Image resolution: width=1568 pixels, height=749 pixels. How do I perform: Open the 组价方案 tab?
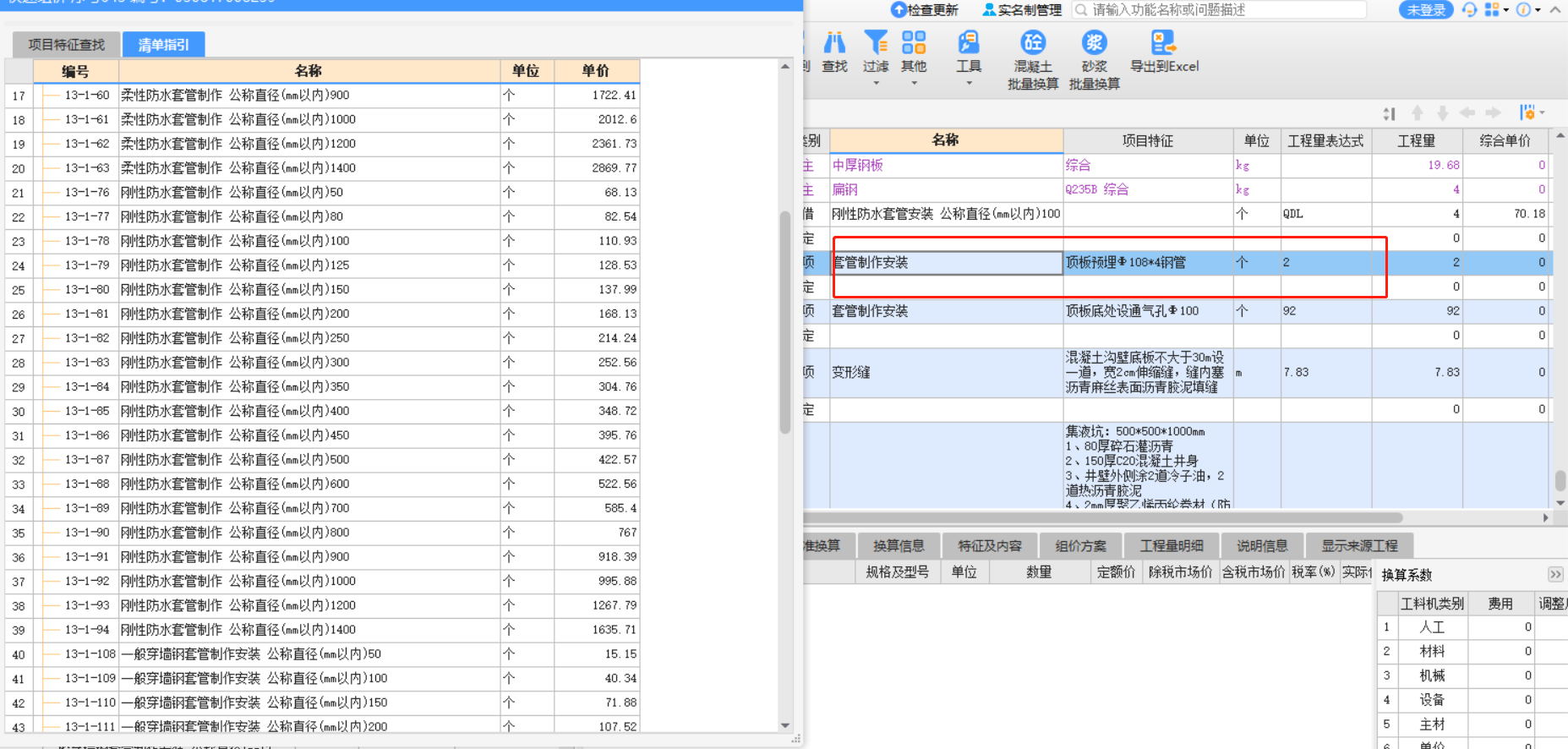coord(1080,546)
